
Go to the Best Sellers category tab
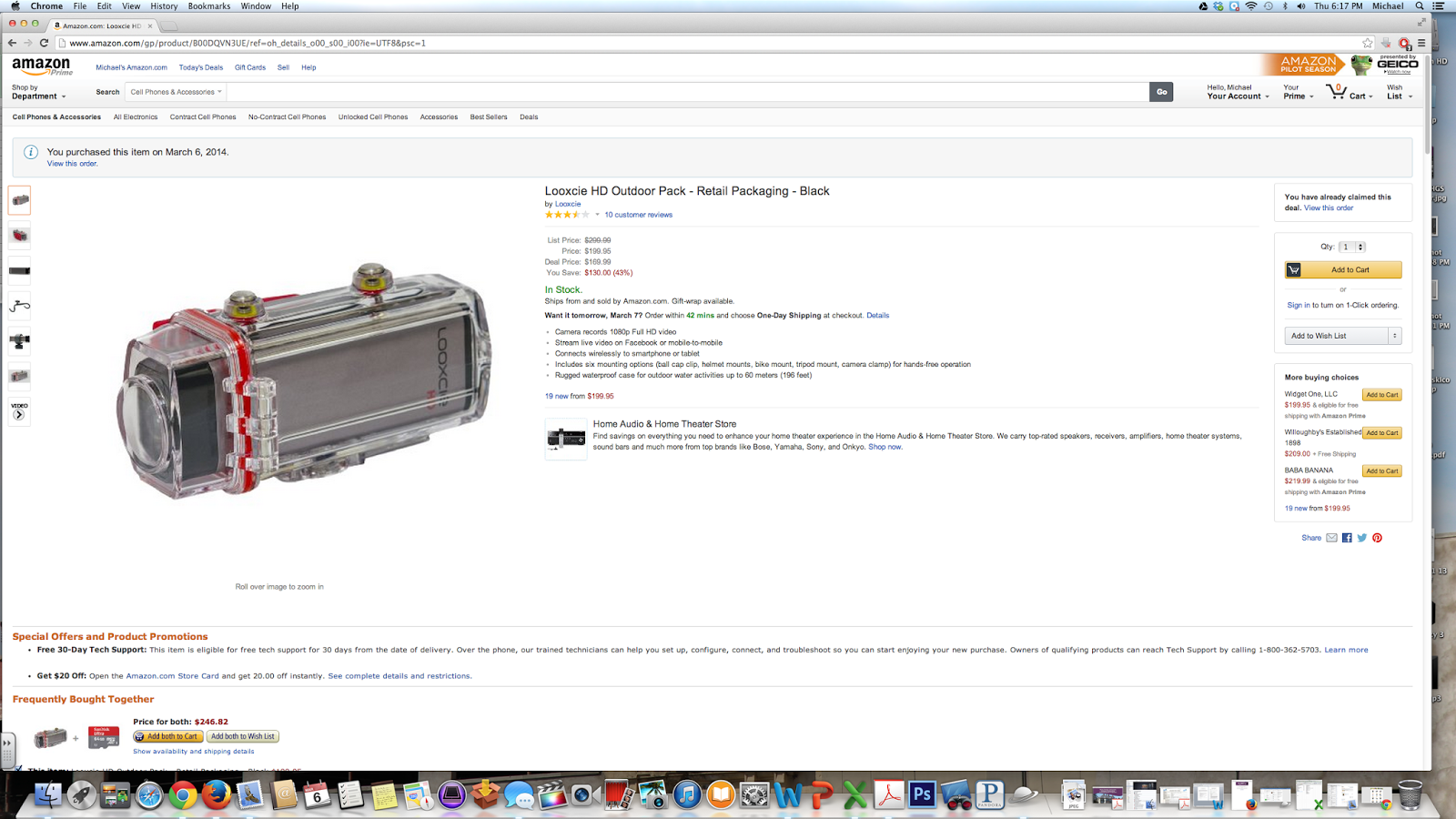(x=489, y=117)
